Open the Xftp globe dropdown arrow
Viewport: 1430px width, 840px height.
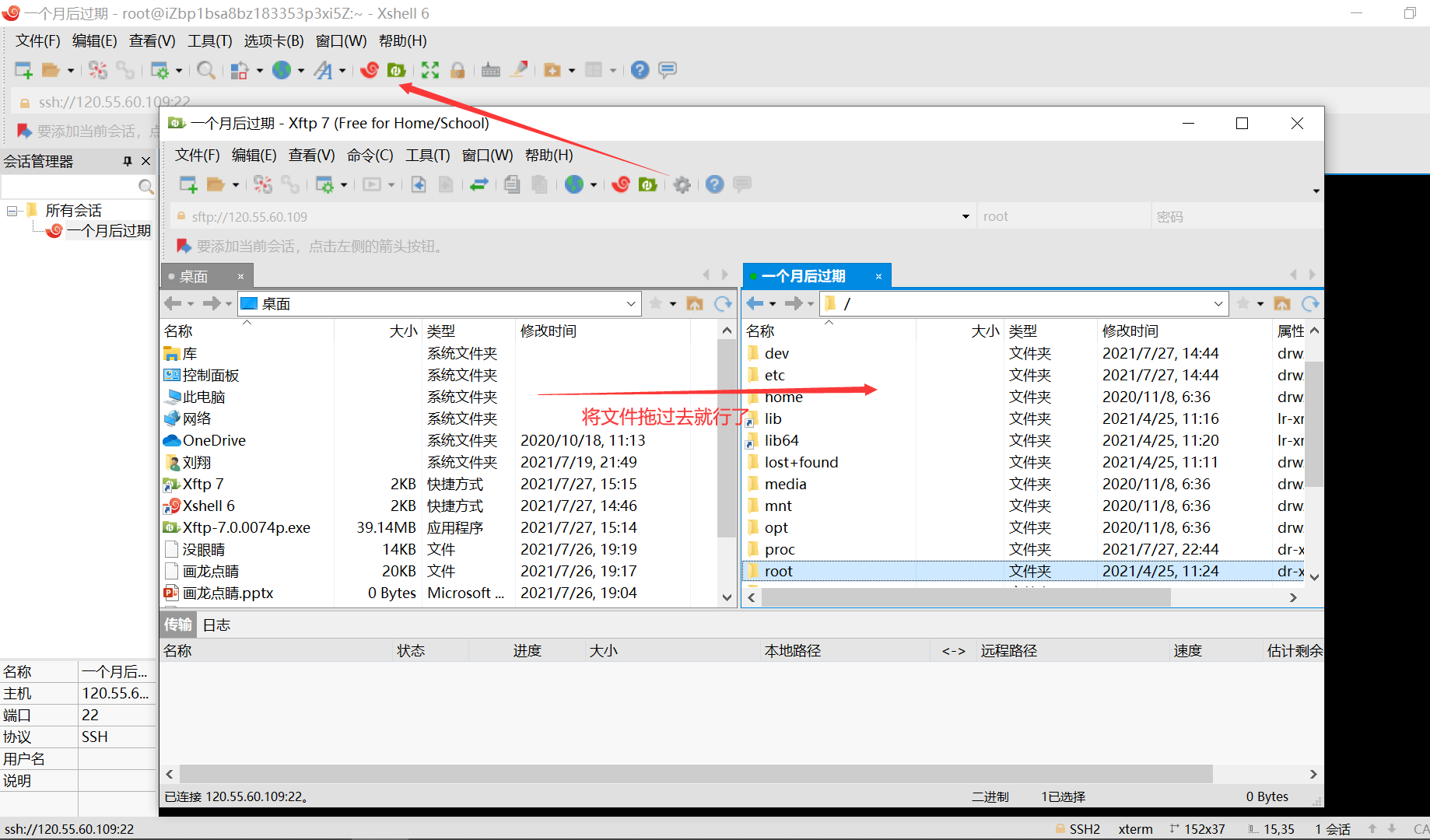tap(594, 184)
